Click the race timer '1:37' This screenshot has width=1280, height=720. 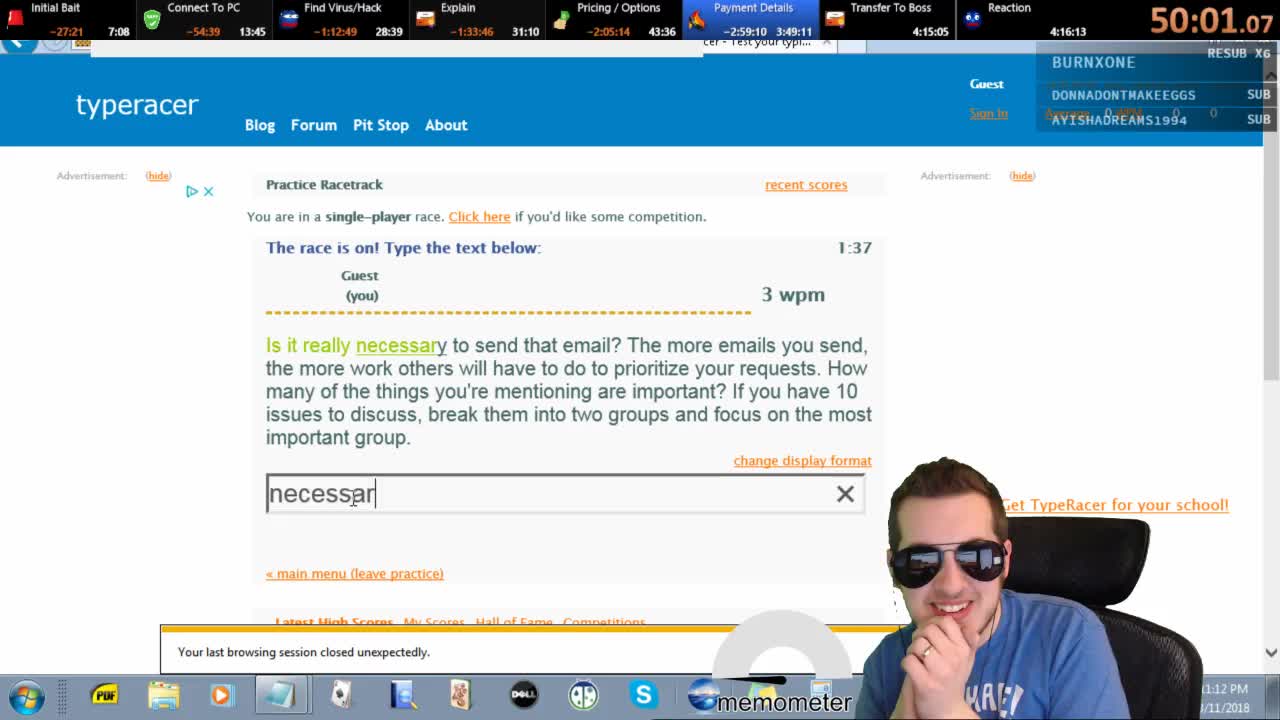(x=854, y=248)
